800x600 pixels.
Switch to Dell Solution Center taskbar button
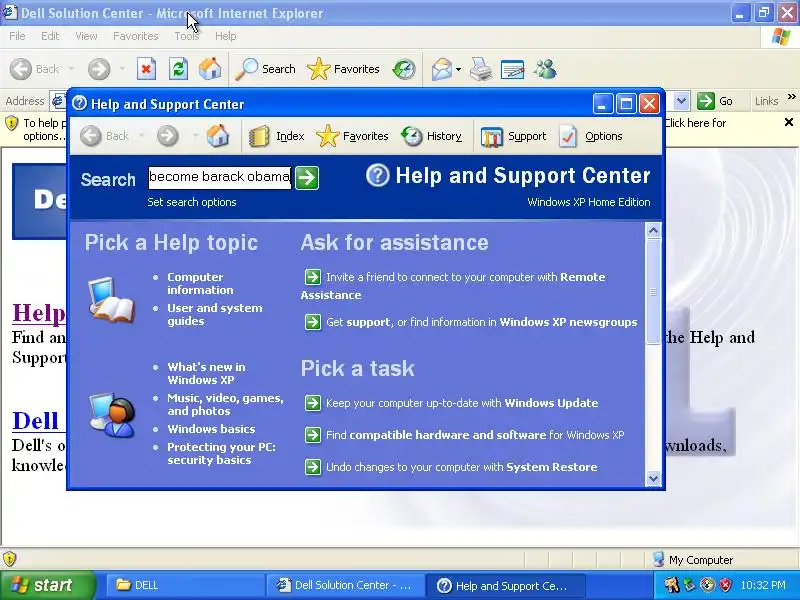tap(345, 585)
